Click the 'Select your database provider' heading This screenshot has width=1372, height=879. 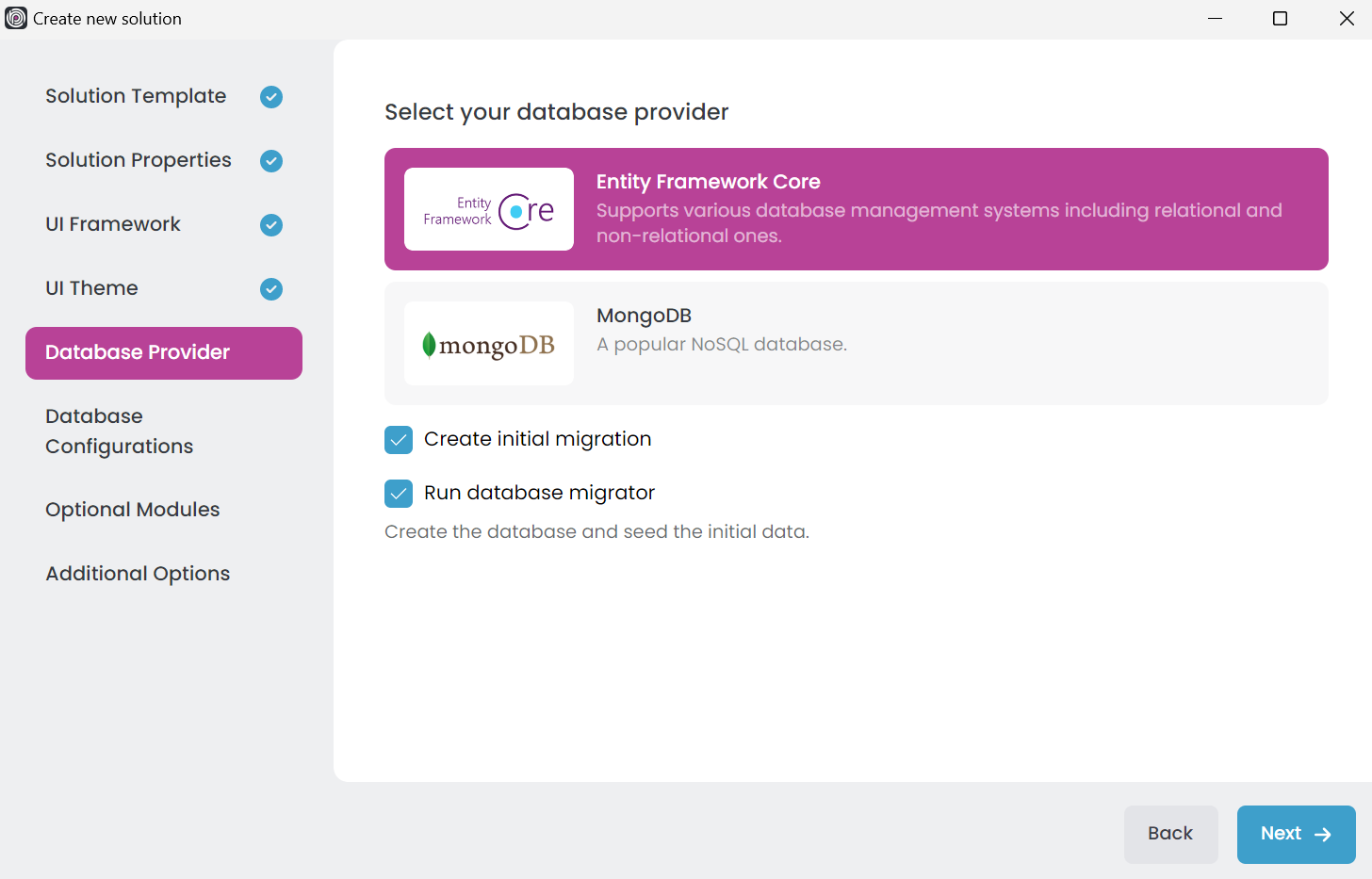pos(557,112)
